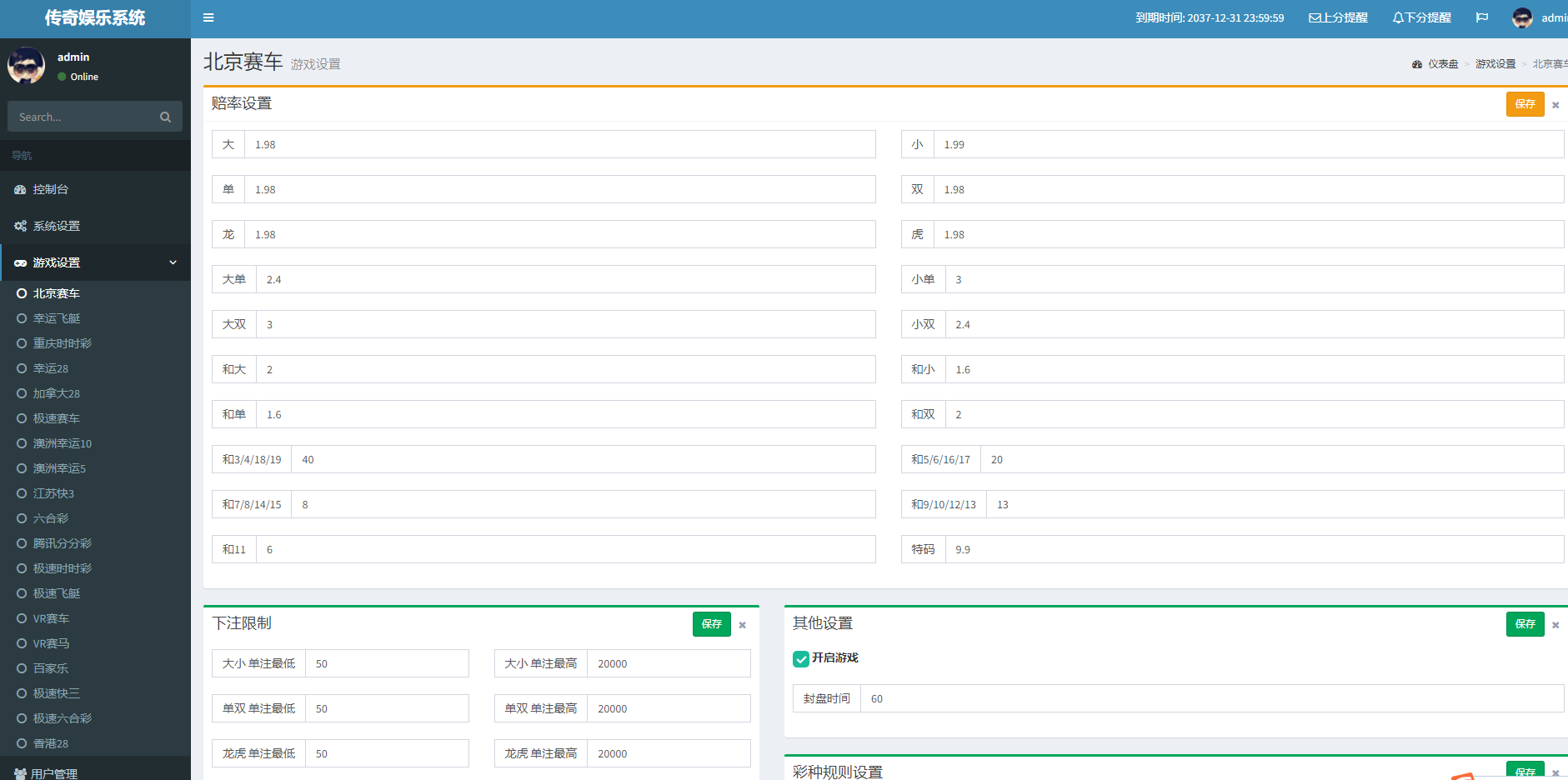Go to 游戏设置 breadcrumb link
This screenshot has height=780, width=1568.
click(x=1495, y=64)
